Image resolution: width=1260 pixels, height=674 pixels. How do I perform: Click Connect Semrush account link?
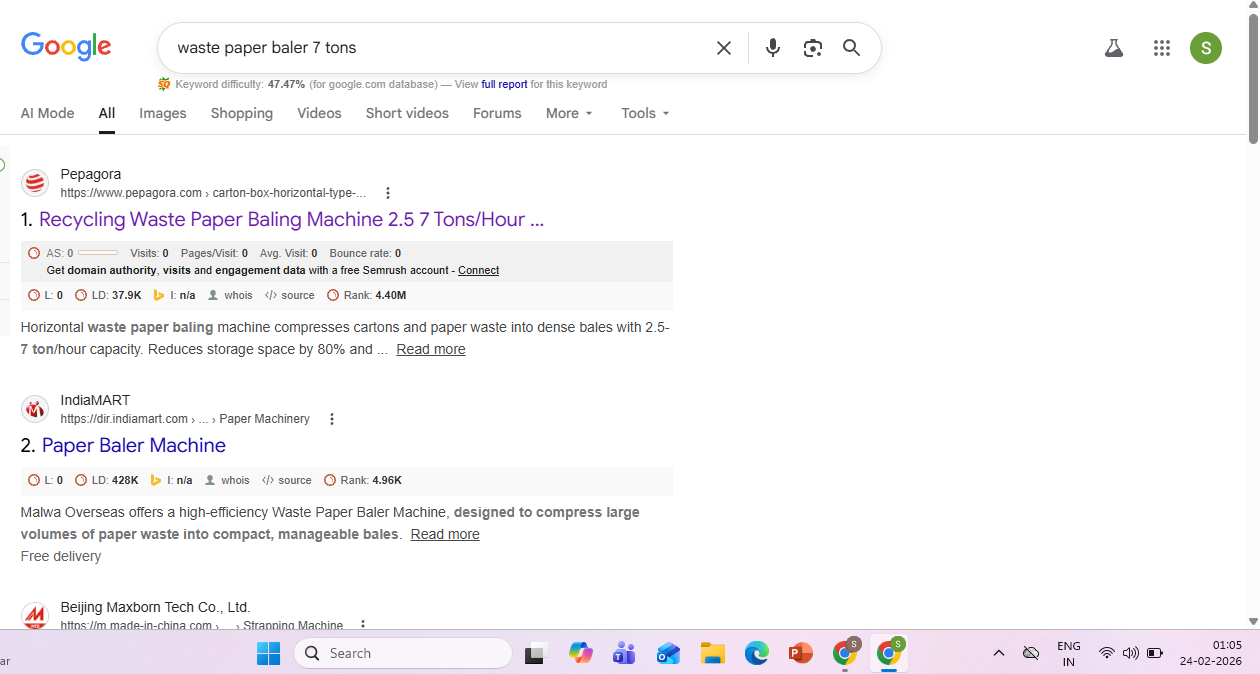[x=478, y=270]
